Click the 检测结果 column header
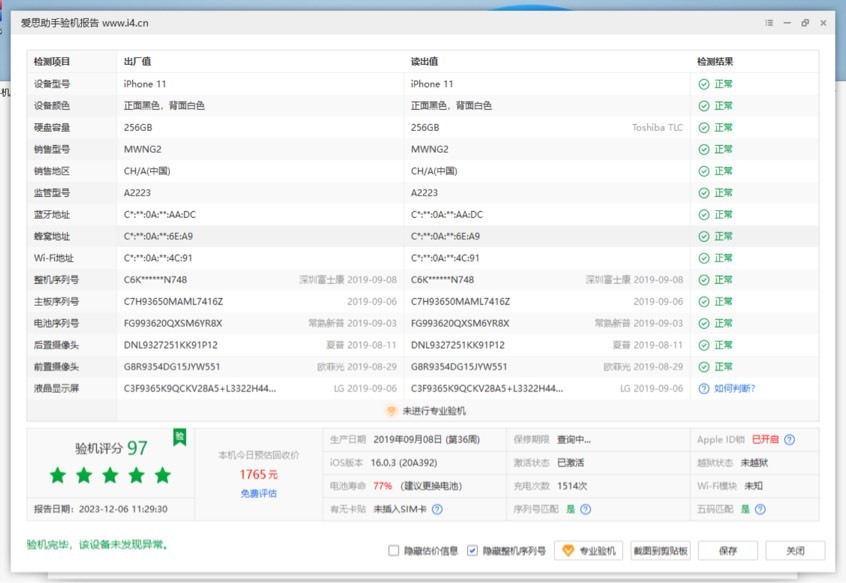Viewport: 846px width, 583px height. [715, 61]
